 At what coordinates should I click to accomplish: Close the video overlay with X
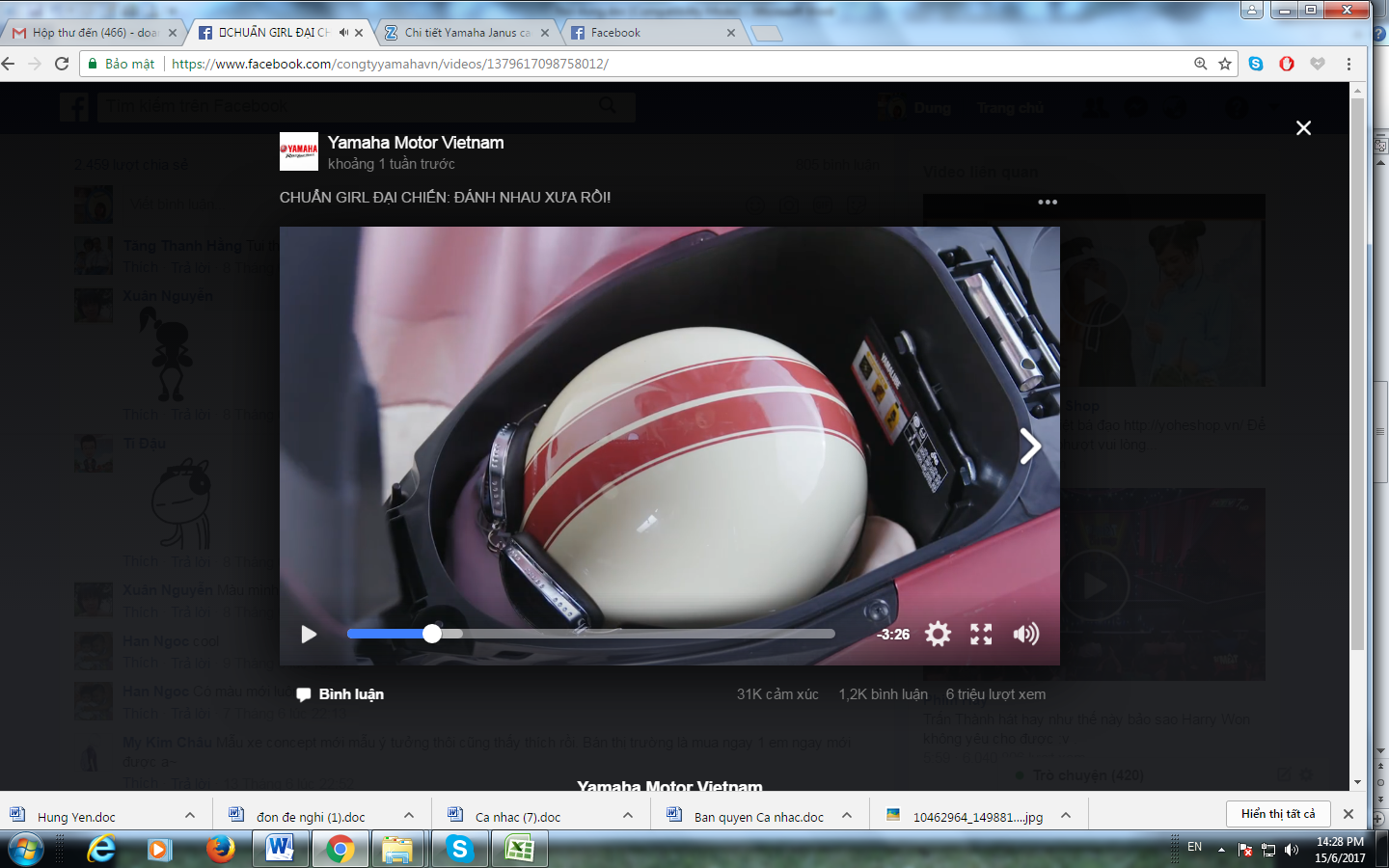tap(1303, 128)
